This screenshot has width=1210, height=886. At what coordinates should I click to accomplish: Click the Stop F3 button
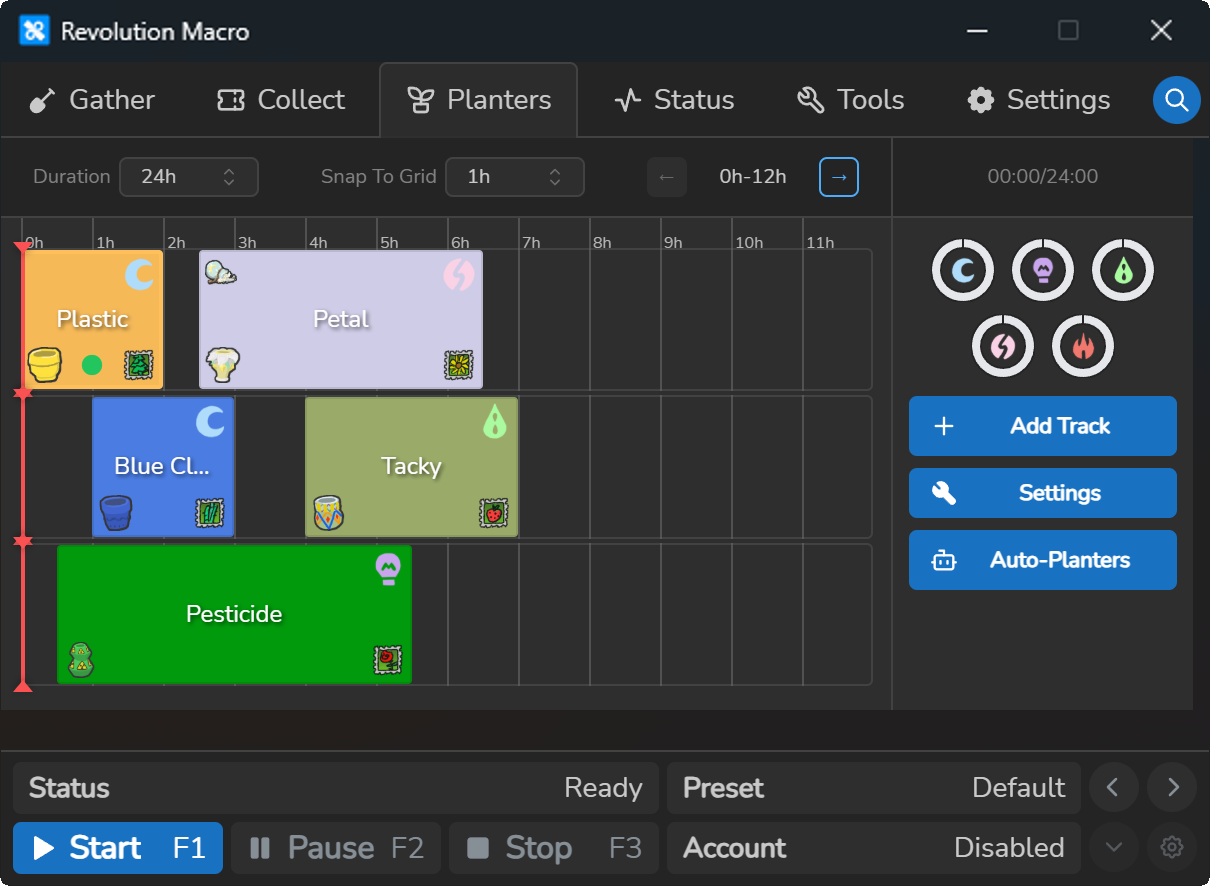(x=554, y=848)
